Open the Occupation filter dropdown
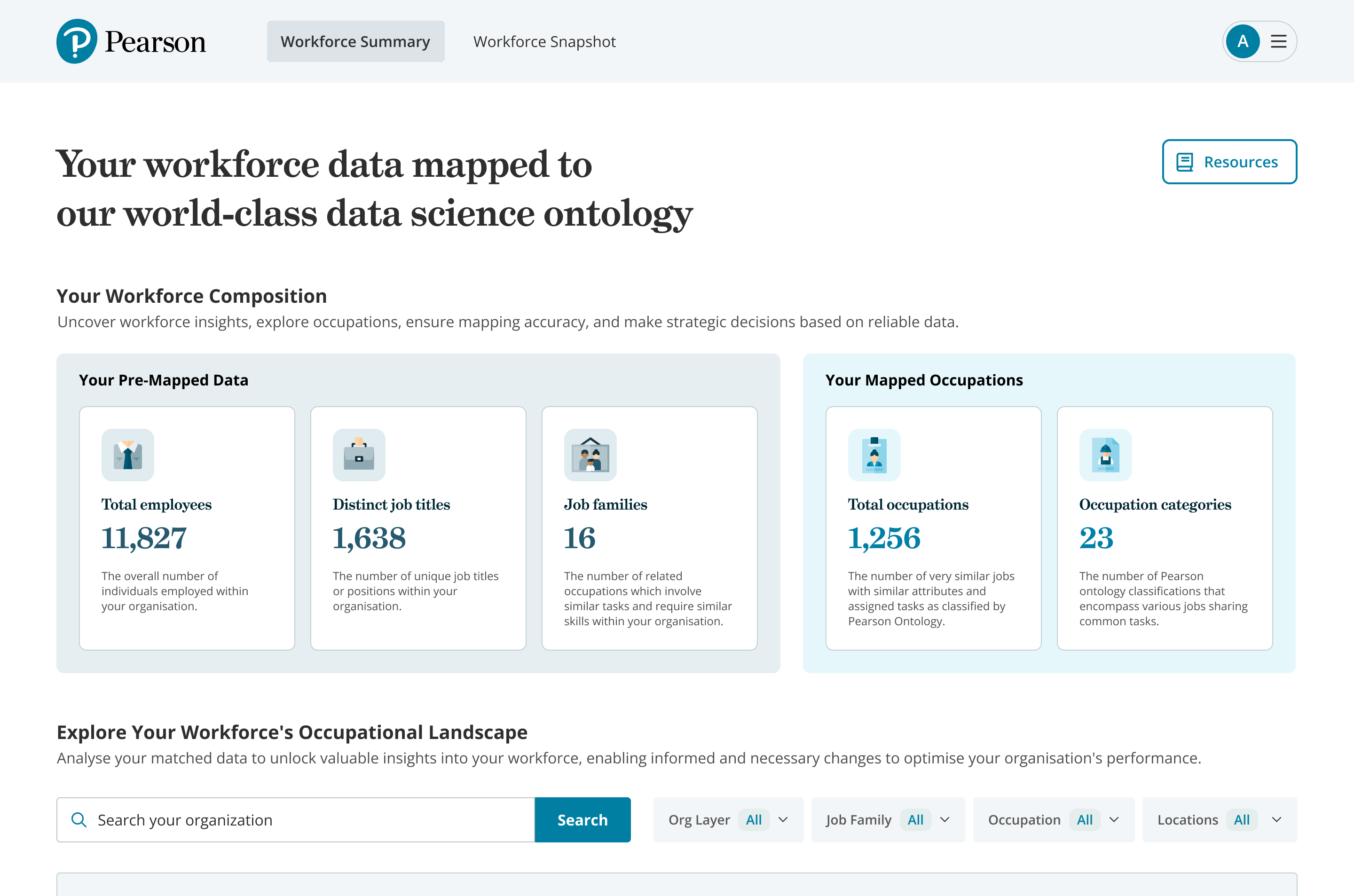Image resolution: width=1354 pixels, height=896 pixels. [x=1053, y=819]
